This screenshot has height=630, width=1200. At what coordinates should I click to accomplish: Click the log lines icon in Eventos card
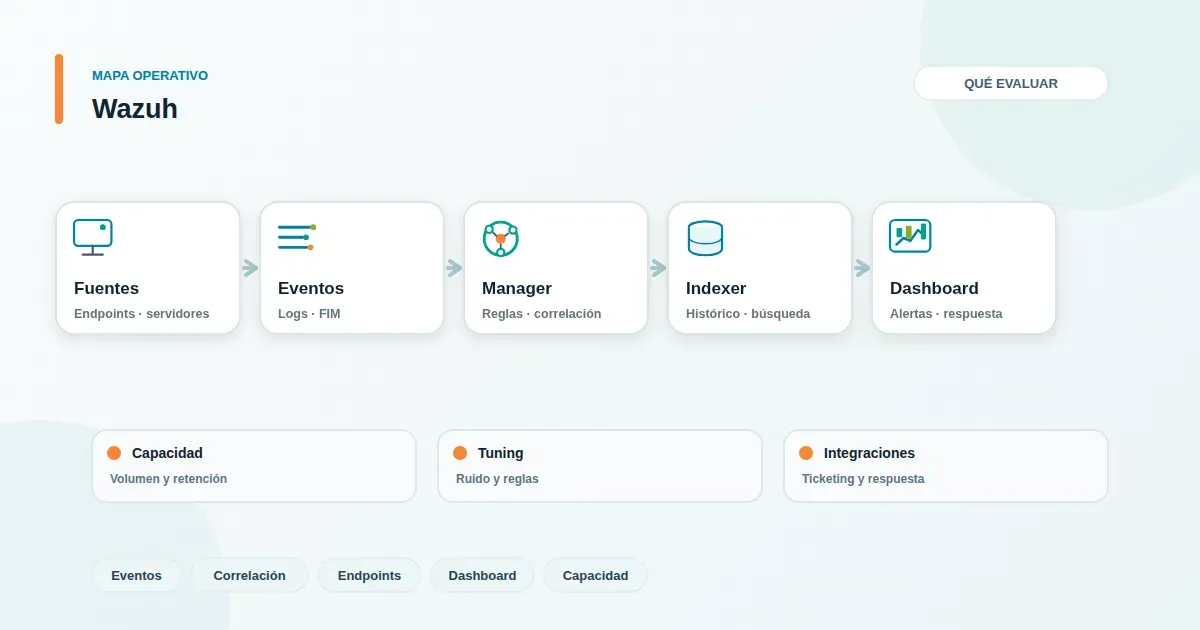click(x=297, y=238)
